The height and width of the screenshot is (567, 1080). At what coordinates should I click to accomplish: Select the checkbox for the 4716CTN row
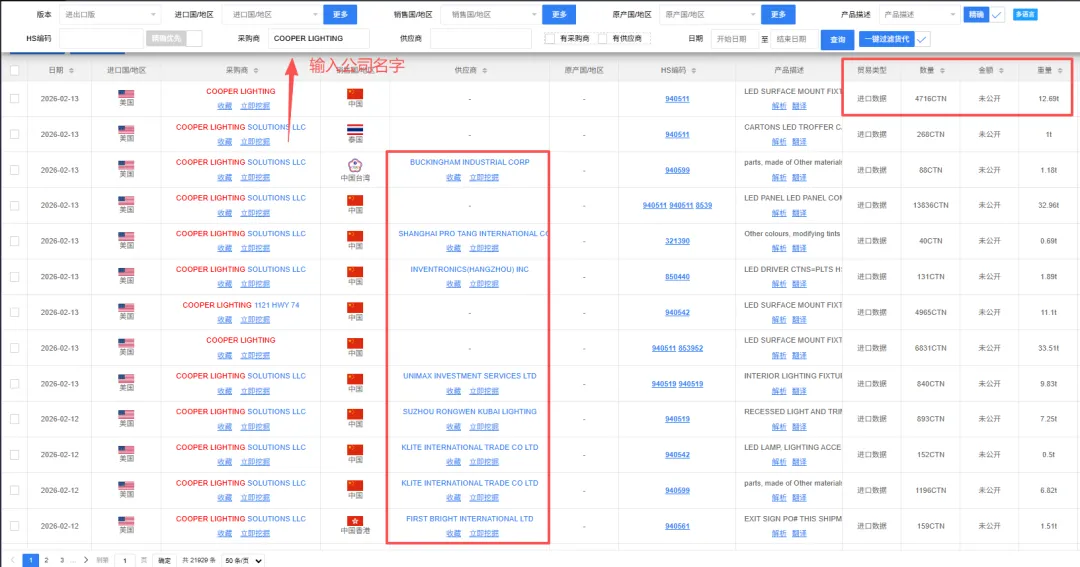[14, 99]
